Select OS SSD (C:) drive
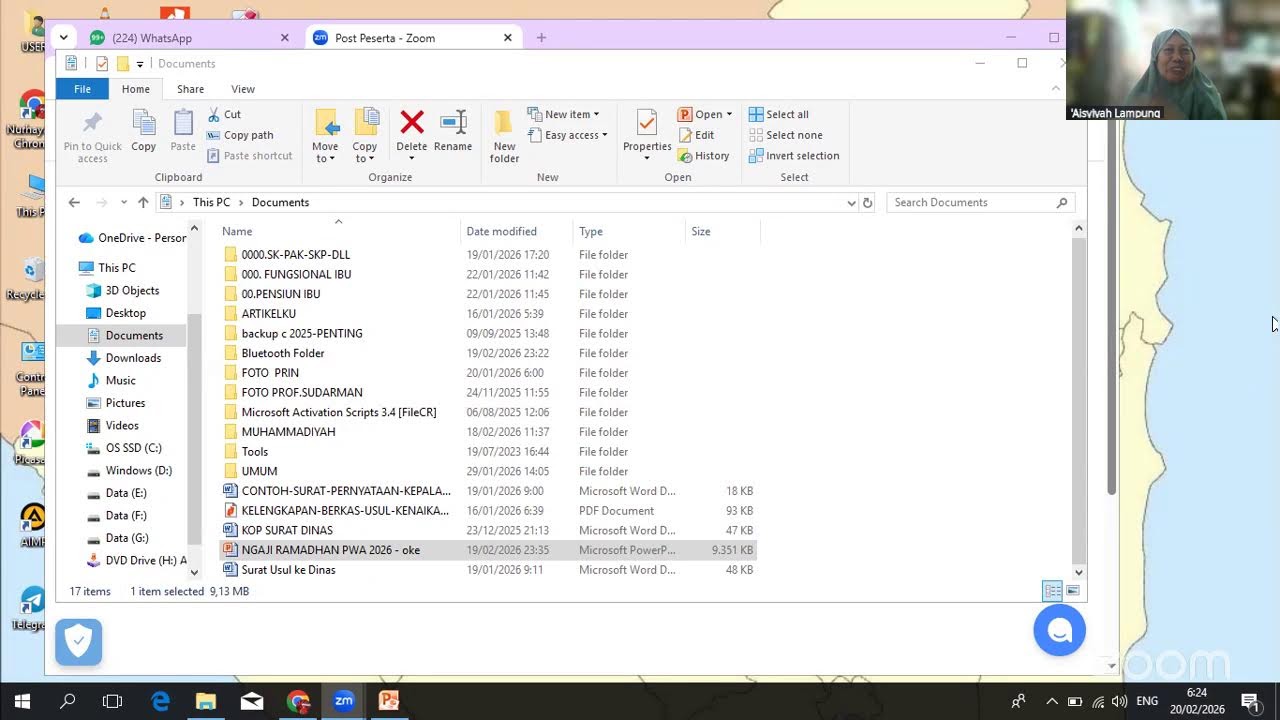Image resolution: width=1280 pixels, height=720 pixels. pos(133,448)
